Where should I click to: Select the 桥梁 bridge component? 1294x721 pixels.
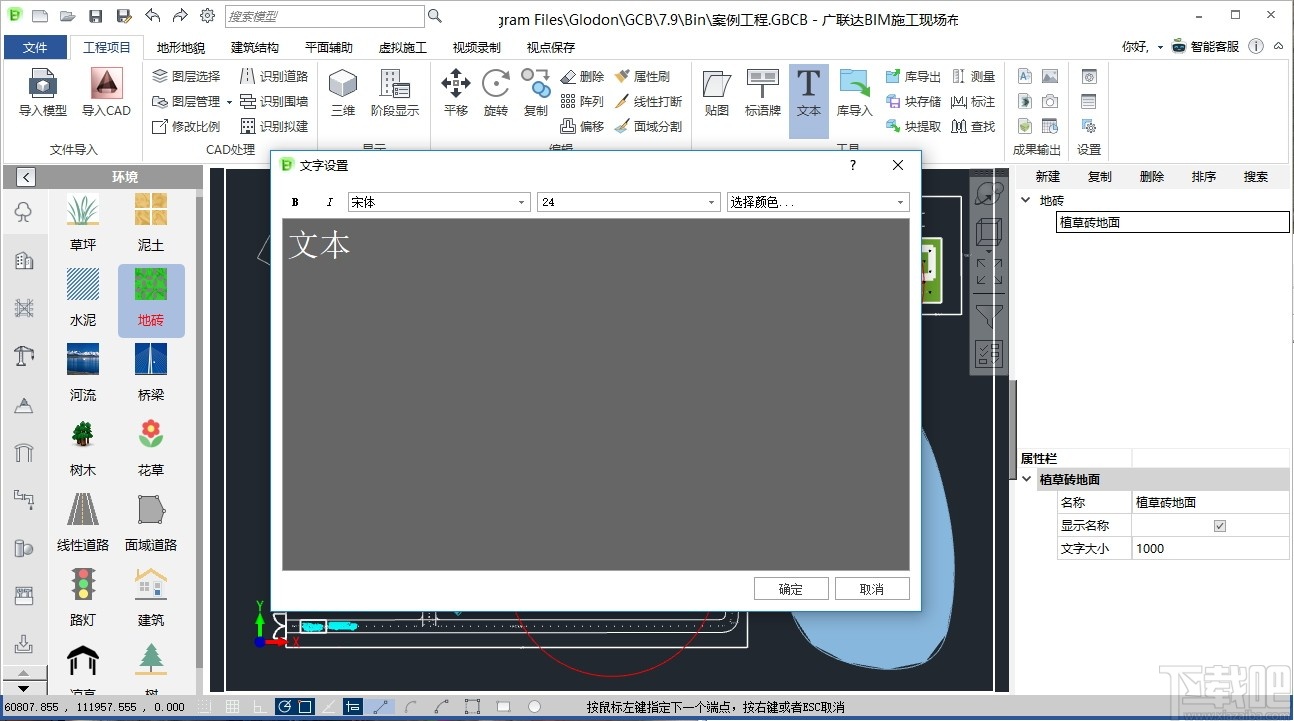(151, 373)
